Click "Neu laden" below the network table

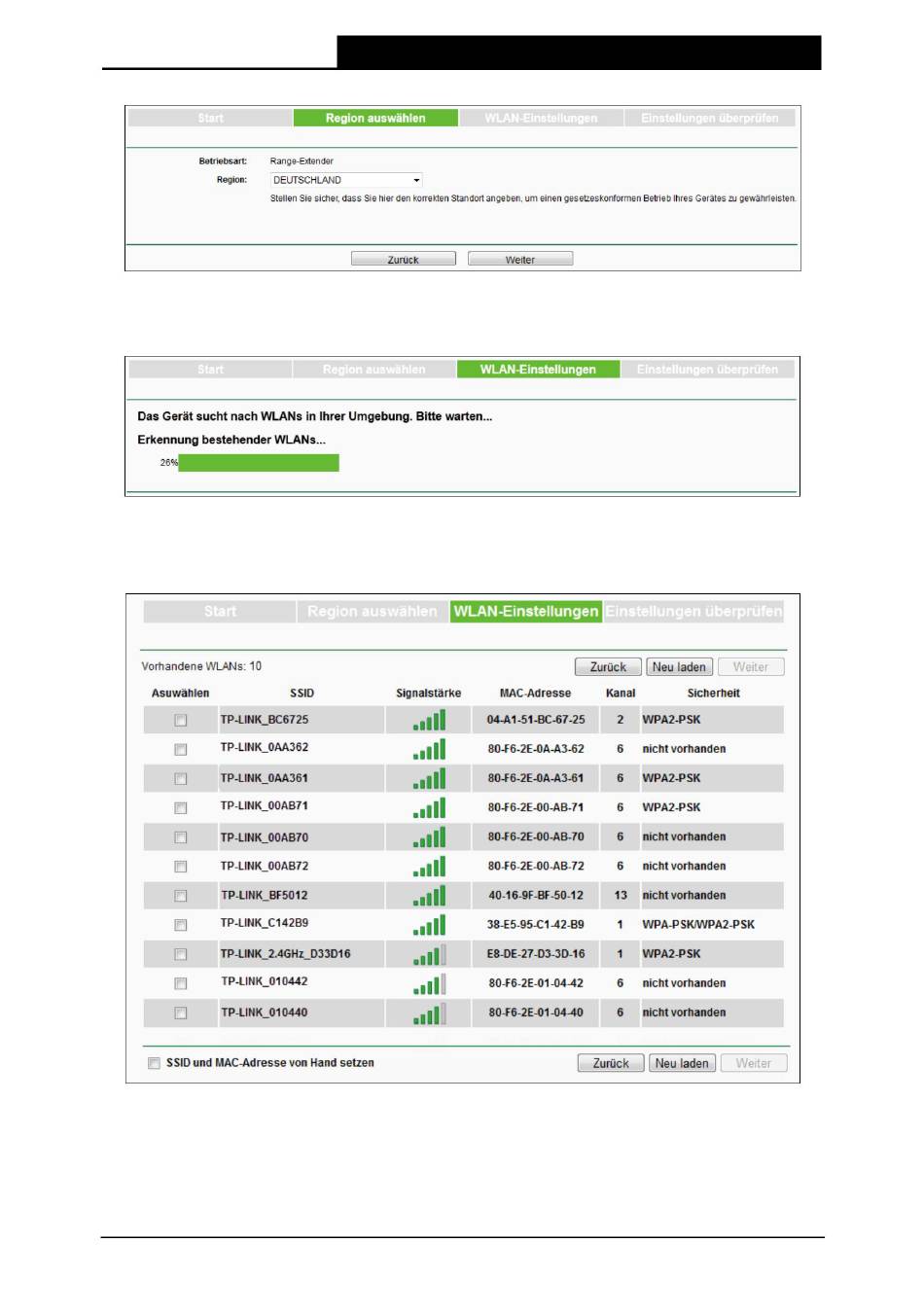(682, 1063)
